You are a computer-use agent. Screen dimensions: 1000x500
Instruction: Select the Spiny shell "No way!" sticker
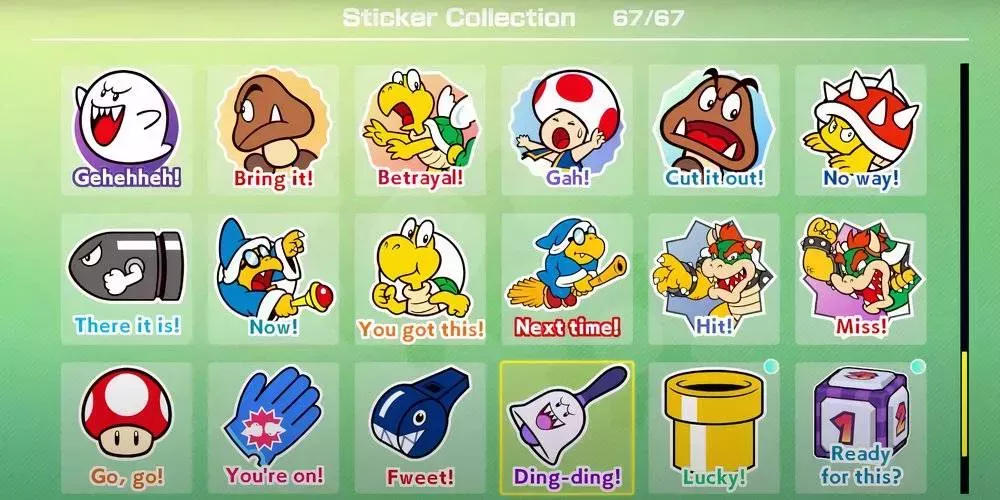(x=861, y=130)
